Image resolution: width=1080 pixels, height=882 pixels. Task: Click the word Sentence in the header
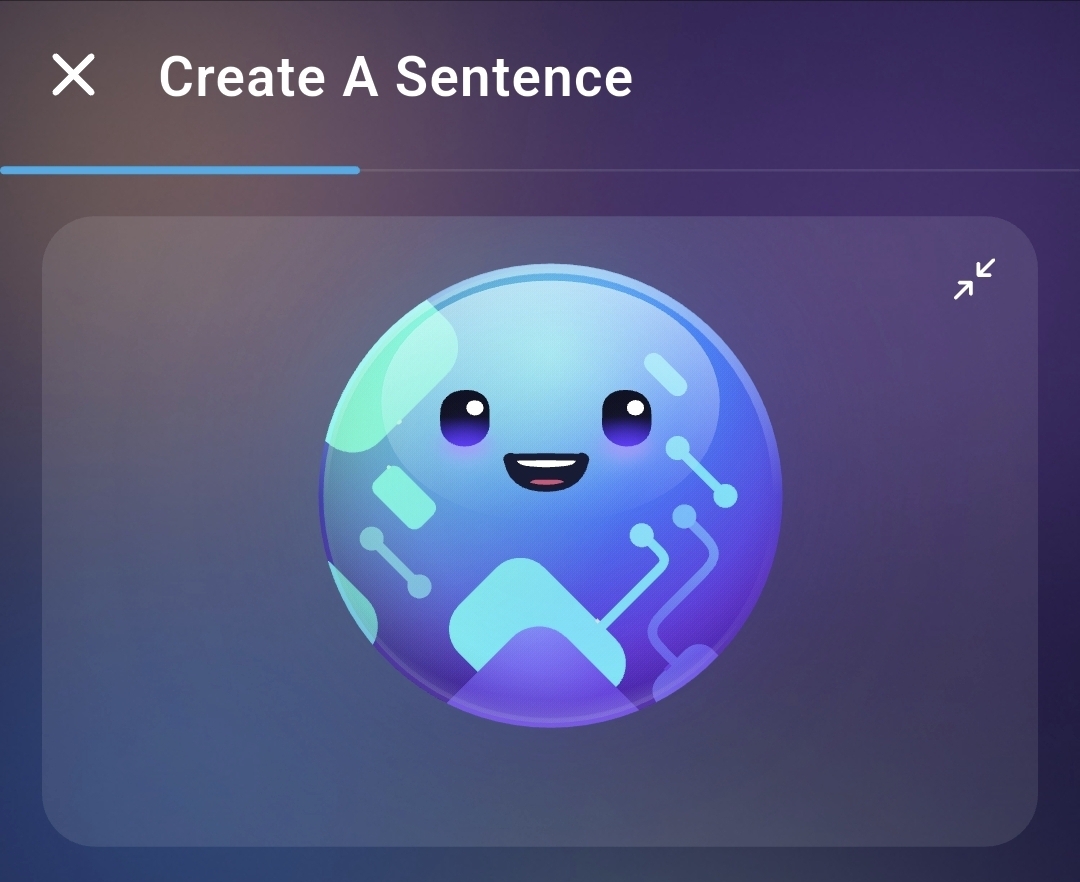514,76
